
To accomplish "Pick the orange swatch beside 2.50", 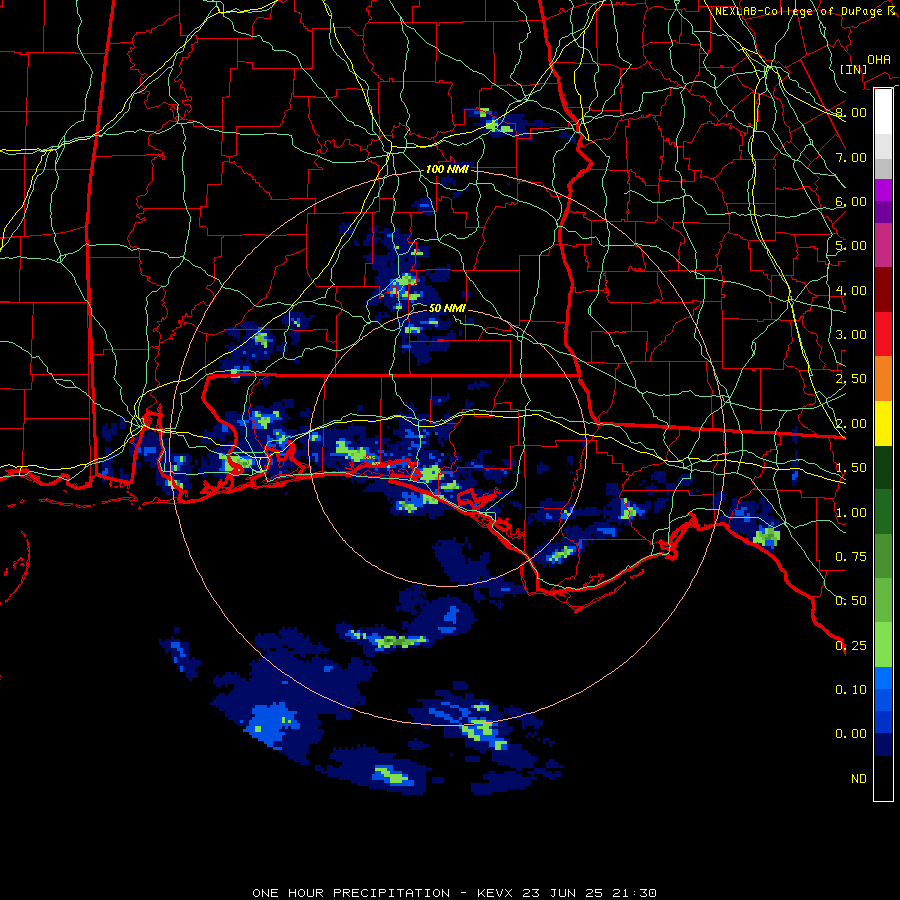I will tap(883, 378).
